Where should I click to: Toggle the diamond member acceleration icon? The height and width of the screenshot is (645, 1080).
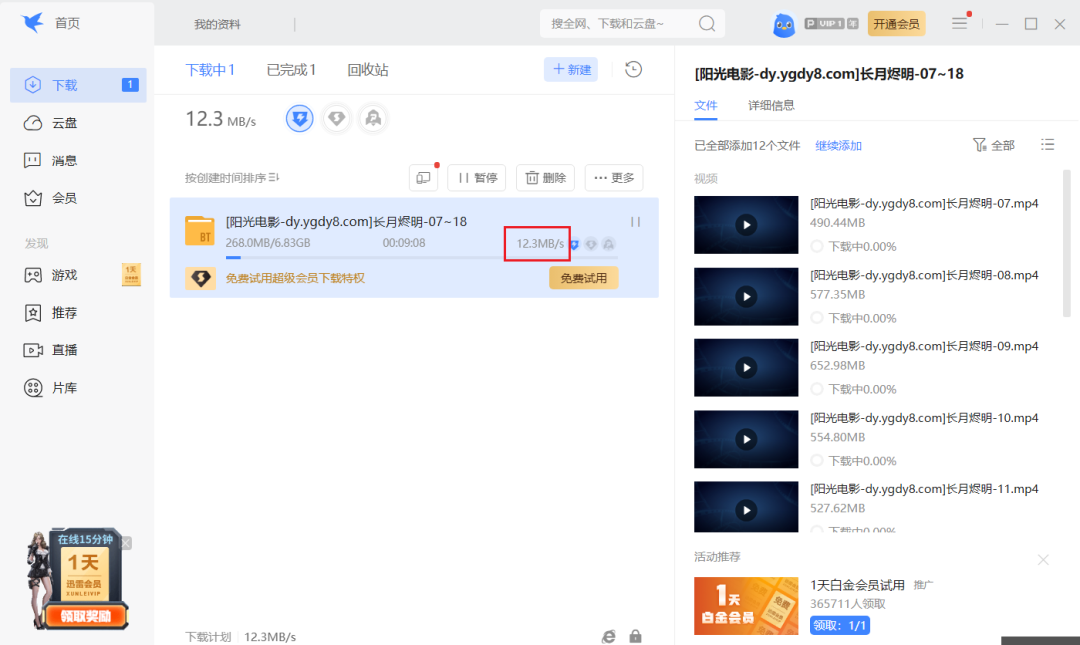click(337, 119)
